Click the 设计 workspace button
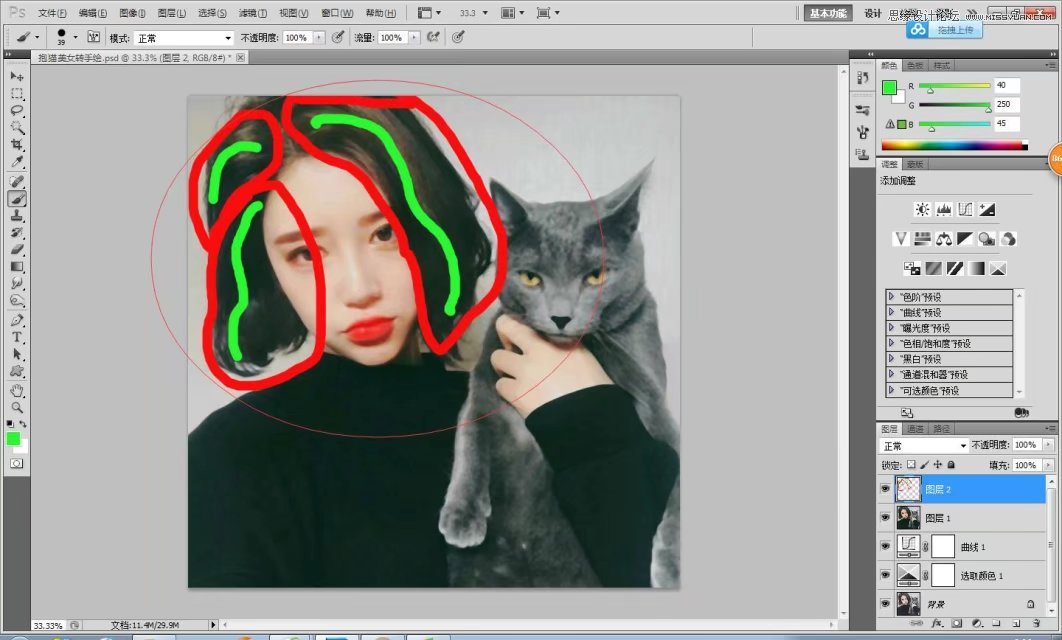This screenshot has height=640, width=1062. click(x=873, y=13)
